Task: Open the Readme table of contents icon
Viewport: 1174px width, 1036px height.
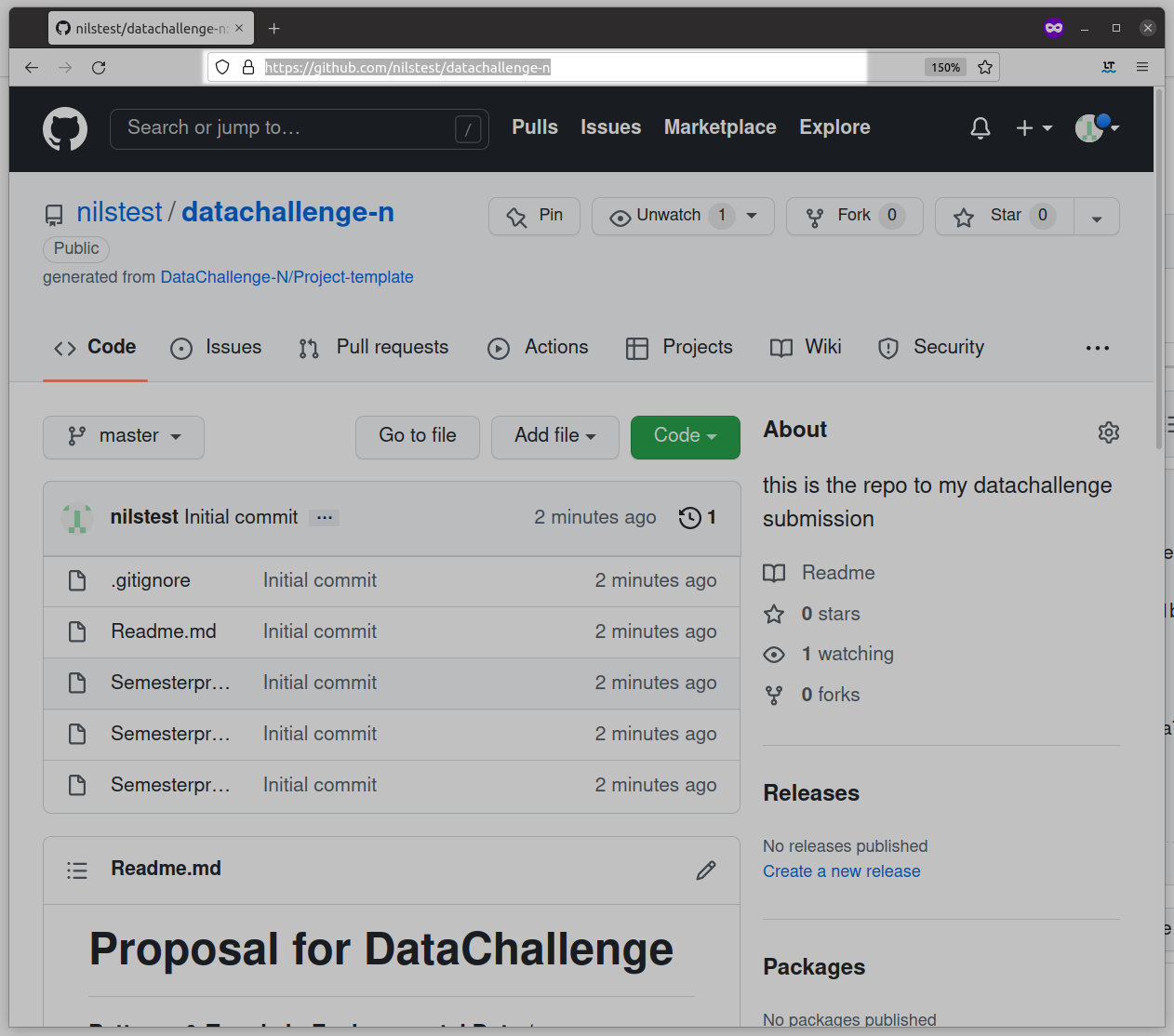Action: point(77,870)
